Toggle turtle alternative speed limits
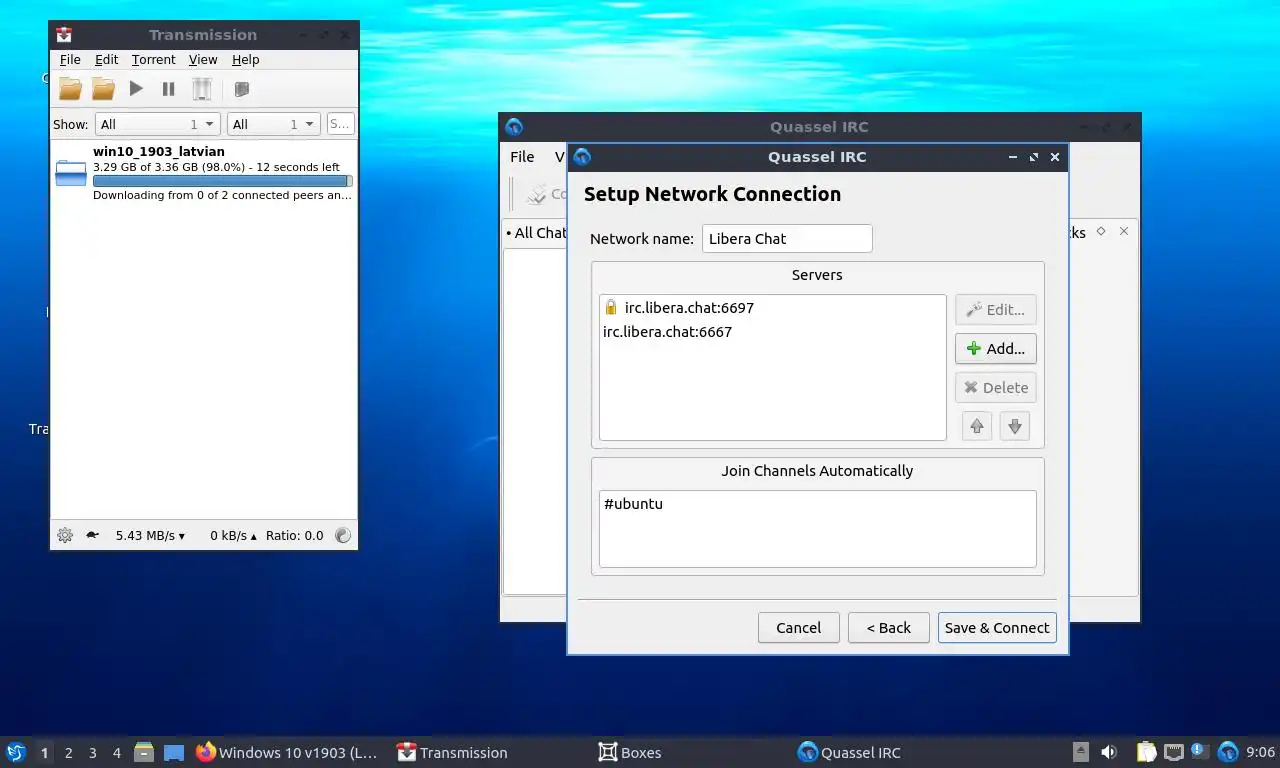Image resolution: width=1280 pixels, height=768 pixels. point(92,535)
